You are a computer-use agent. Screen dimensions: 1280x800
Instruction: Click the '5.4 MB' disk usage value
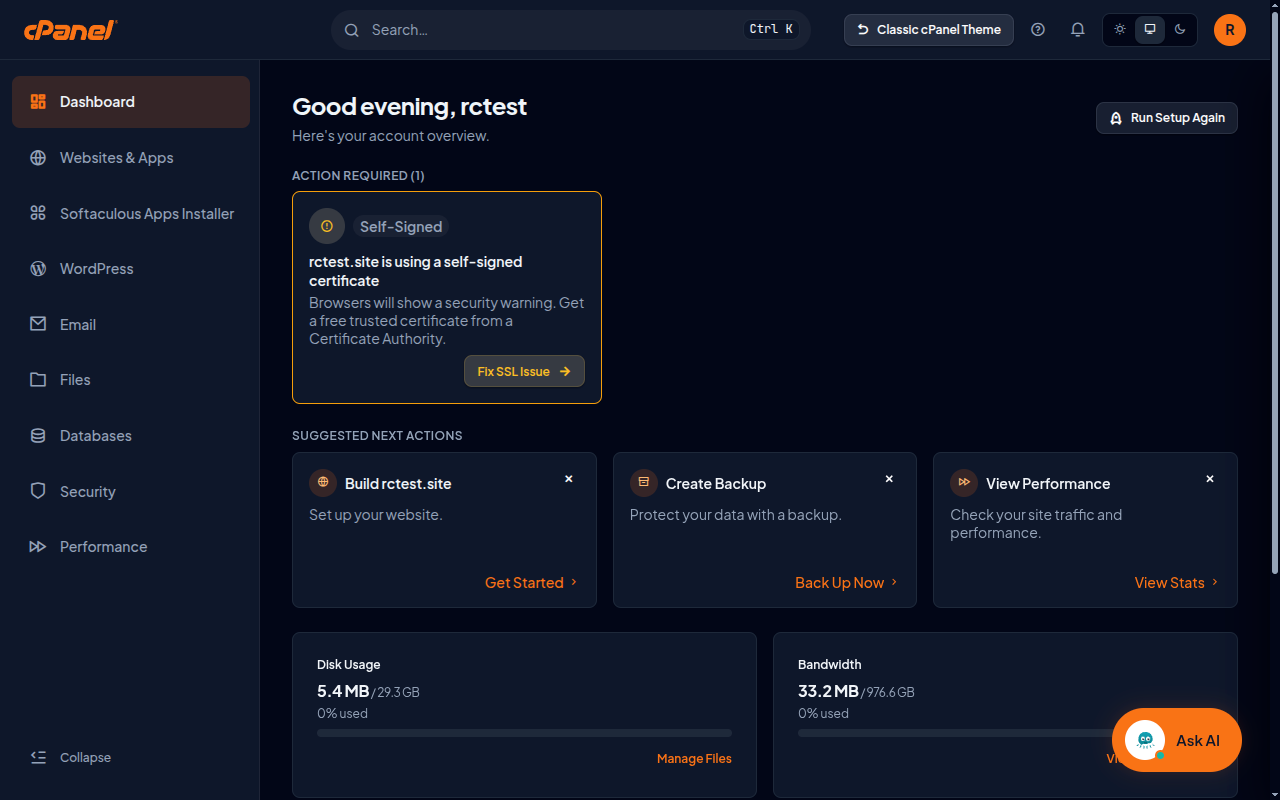(343, 691)
